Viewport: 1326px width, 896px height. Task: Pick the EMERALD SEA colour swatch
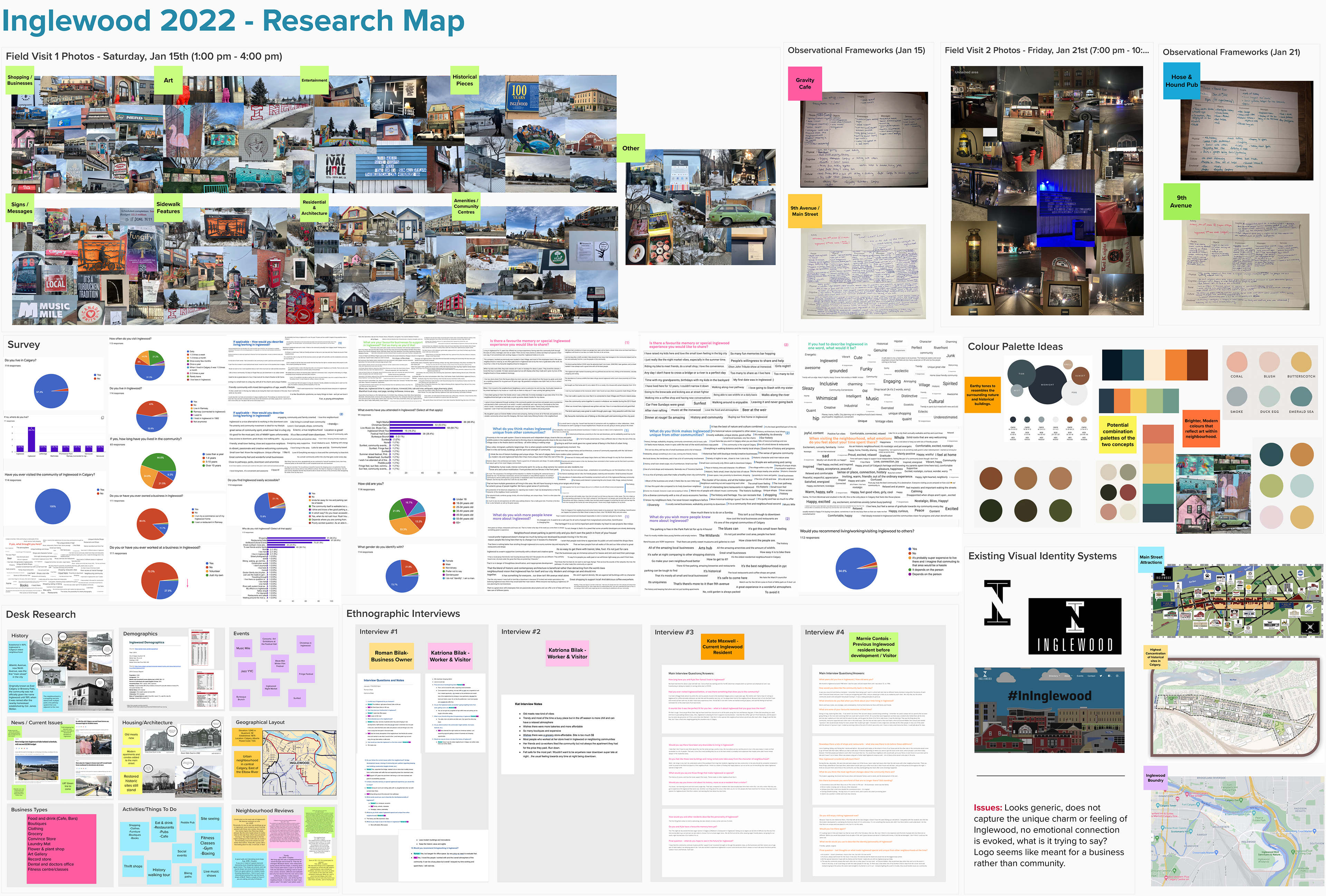point(1301,397)
